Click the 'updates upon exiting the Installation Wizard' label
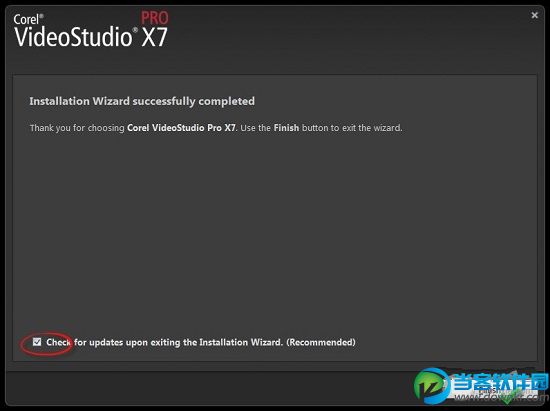The width and height of the screenshot is (550, 411). point(186,342)
